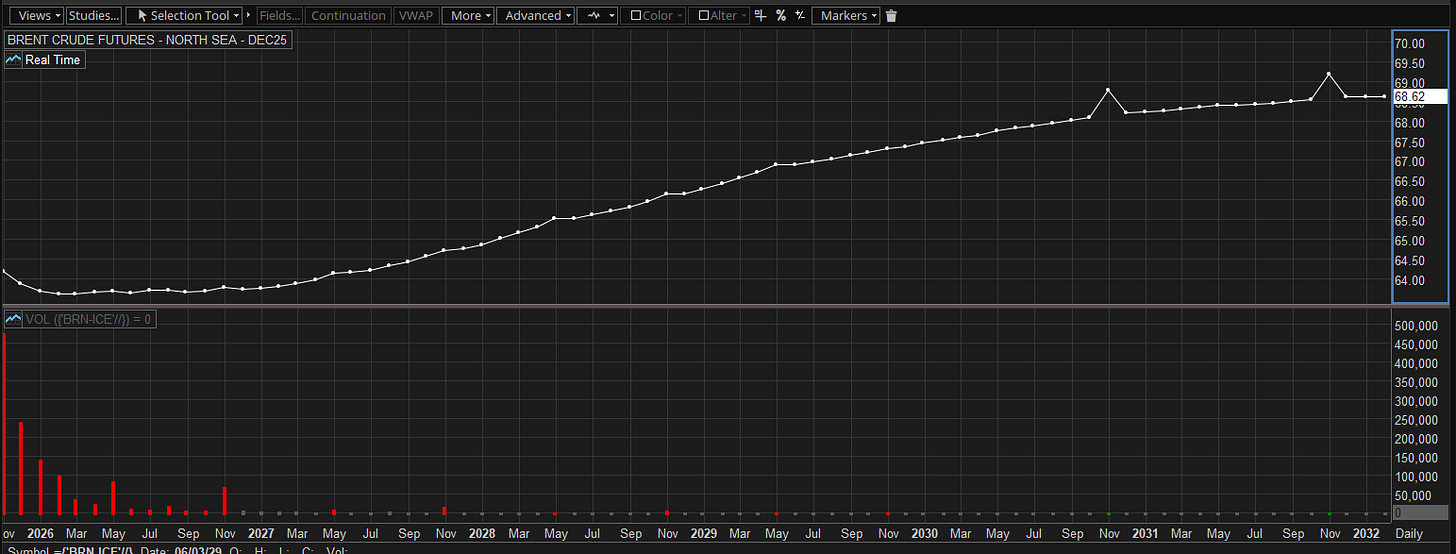Click the 64.00 price axis label
Image resolution: width=1456 pixels, height=554 pixels.
click(x=1410, y=281)
